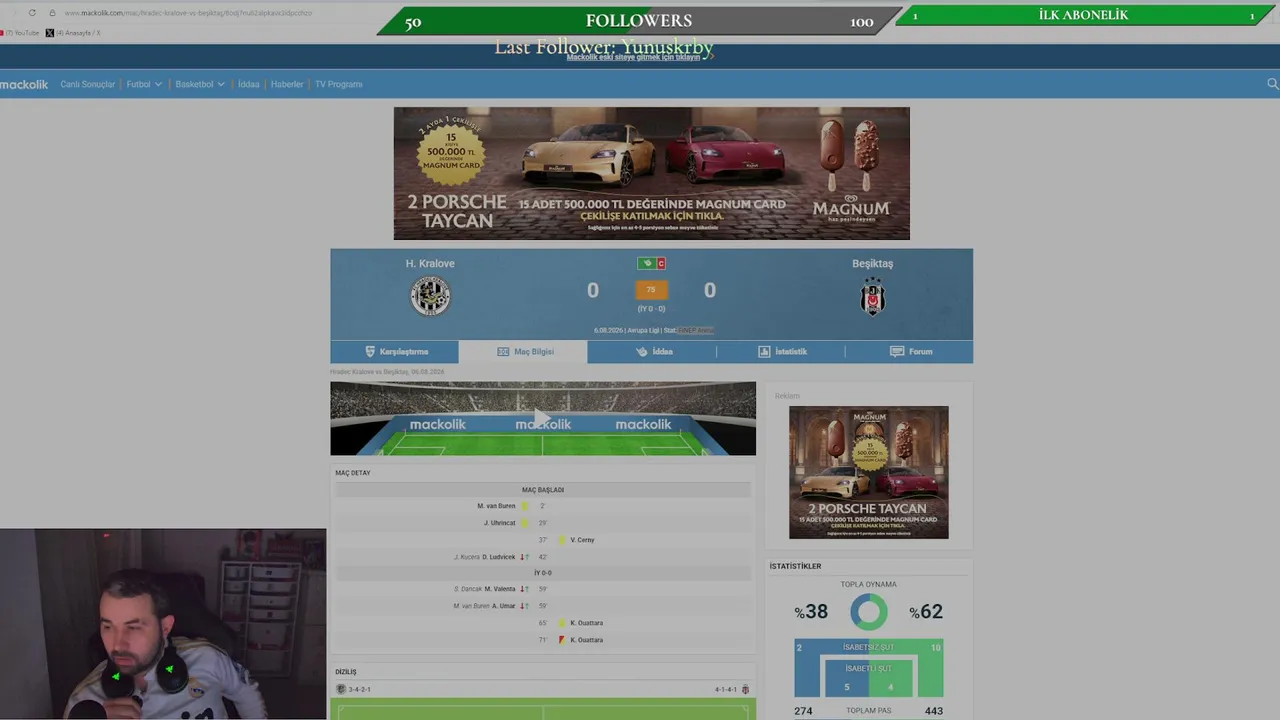Click player name V. Cerny

point(583,540)
